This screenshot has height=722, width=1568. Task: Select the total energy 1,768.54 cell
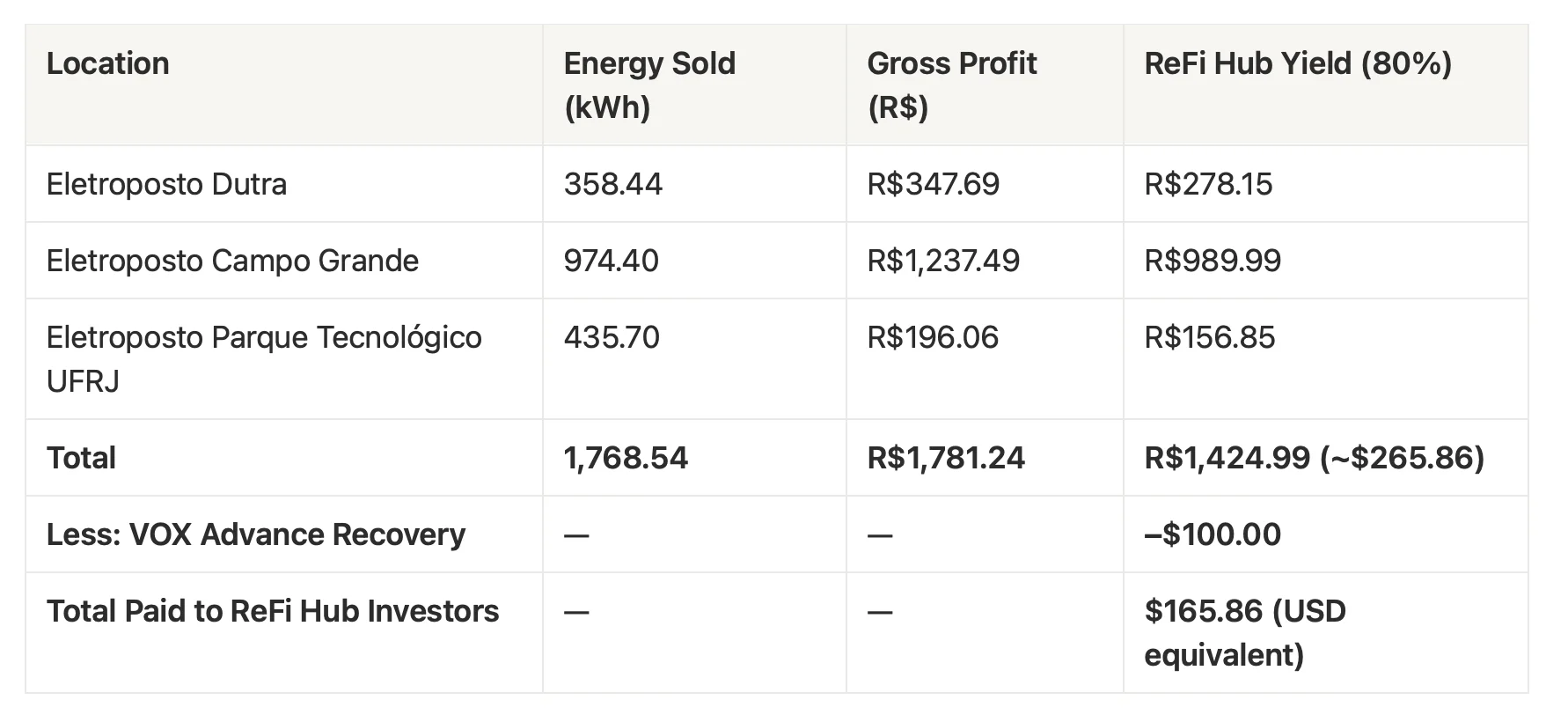coord(626,459)
